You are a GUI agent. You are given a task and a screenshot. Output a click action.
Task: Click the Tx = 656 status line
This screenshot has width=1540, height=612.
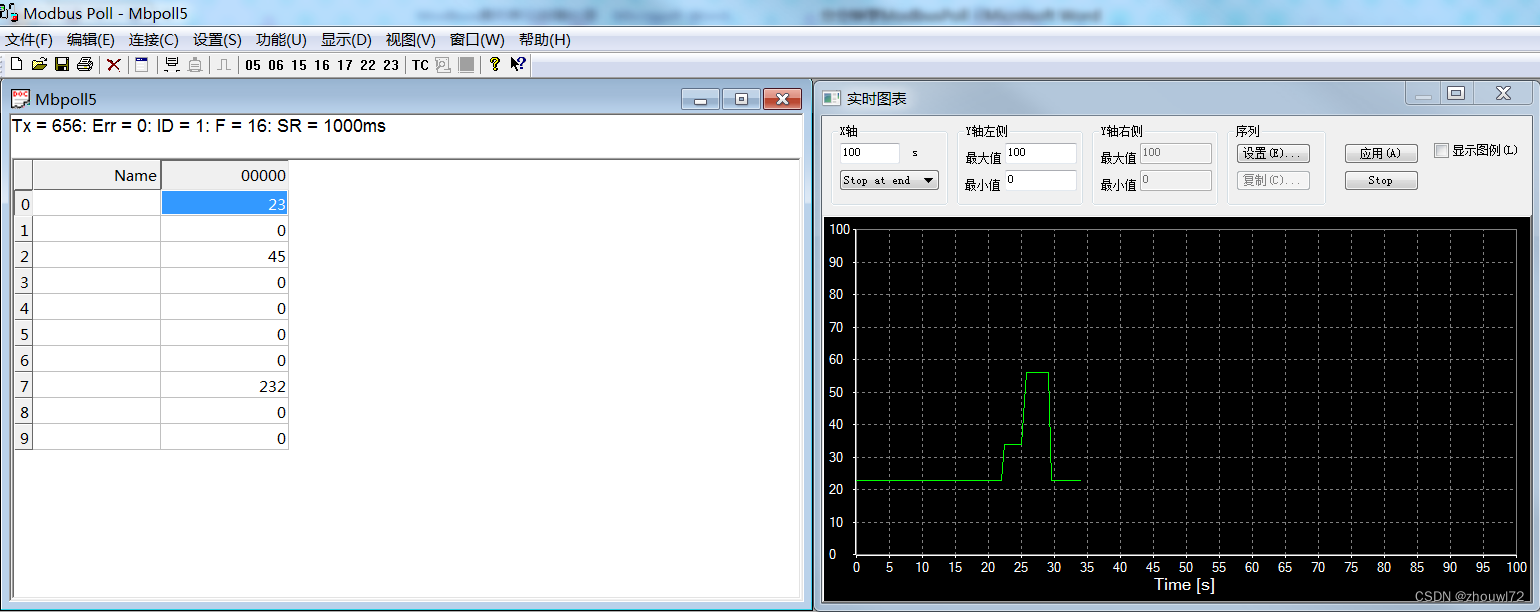(x=198, y=126)
